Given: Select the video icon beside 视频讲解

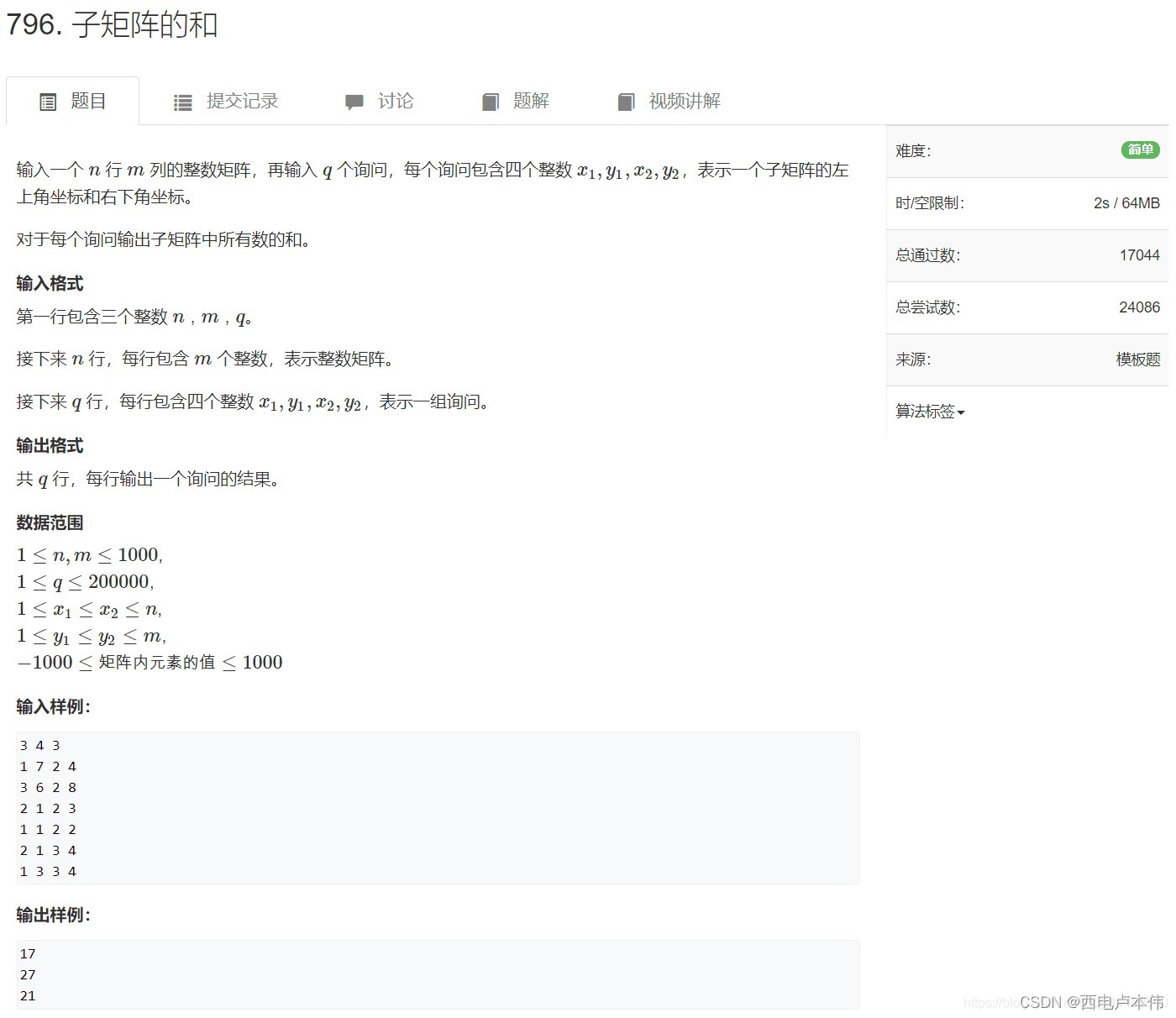Looking at the screenshot, I should [627, 101].
